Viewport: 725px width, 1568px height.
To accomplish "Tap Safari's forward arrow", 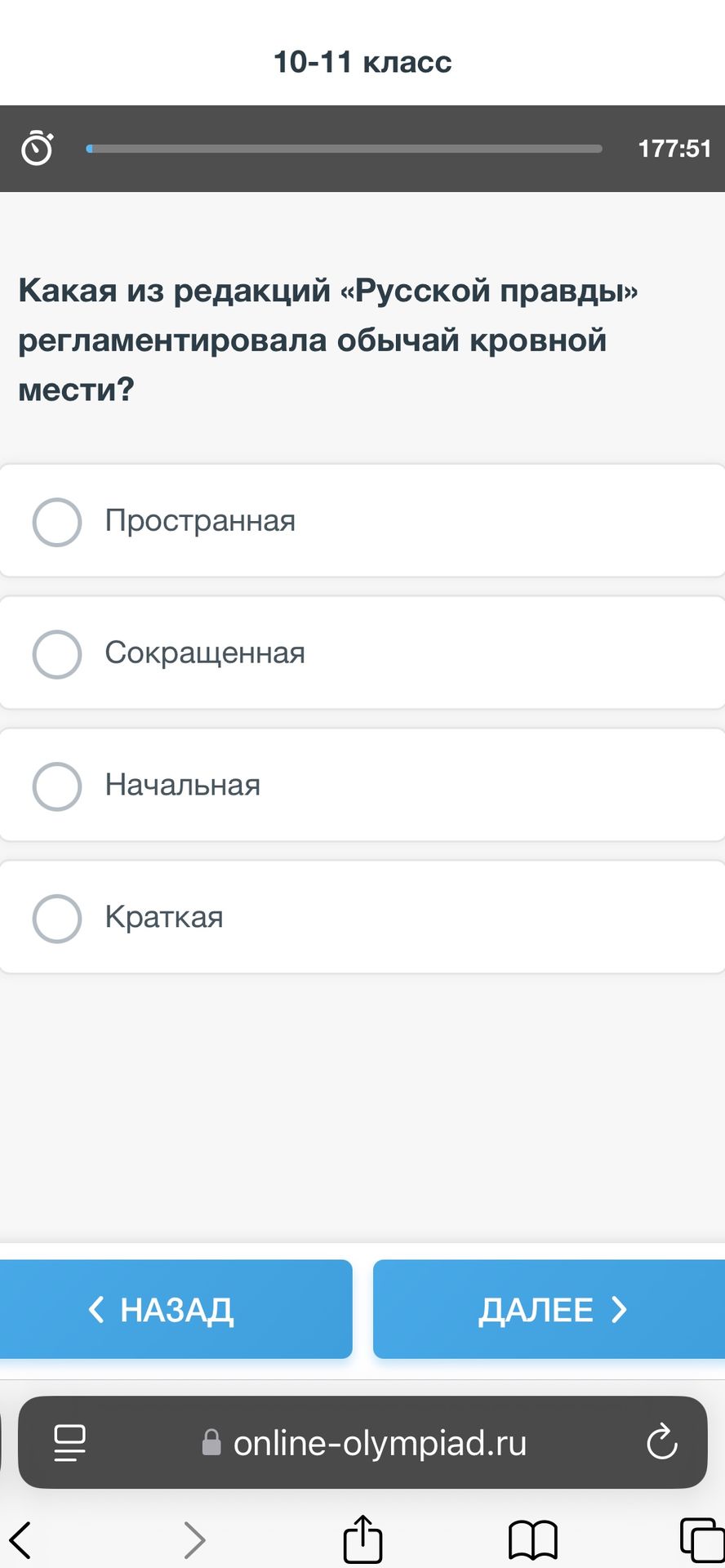I will (194, 1540).
